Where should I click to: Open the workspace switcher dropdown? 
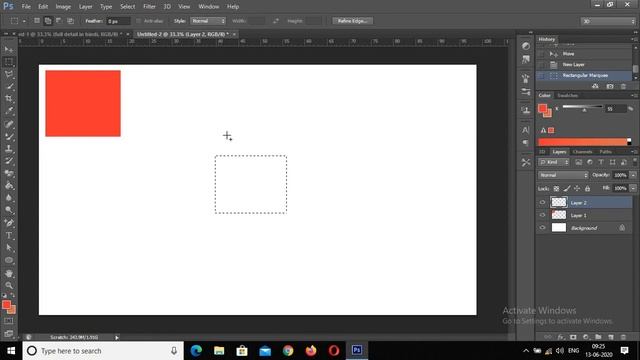click(608, 21)
